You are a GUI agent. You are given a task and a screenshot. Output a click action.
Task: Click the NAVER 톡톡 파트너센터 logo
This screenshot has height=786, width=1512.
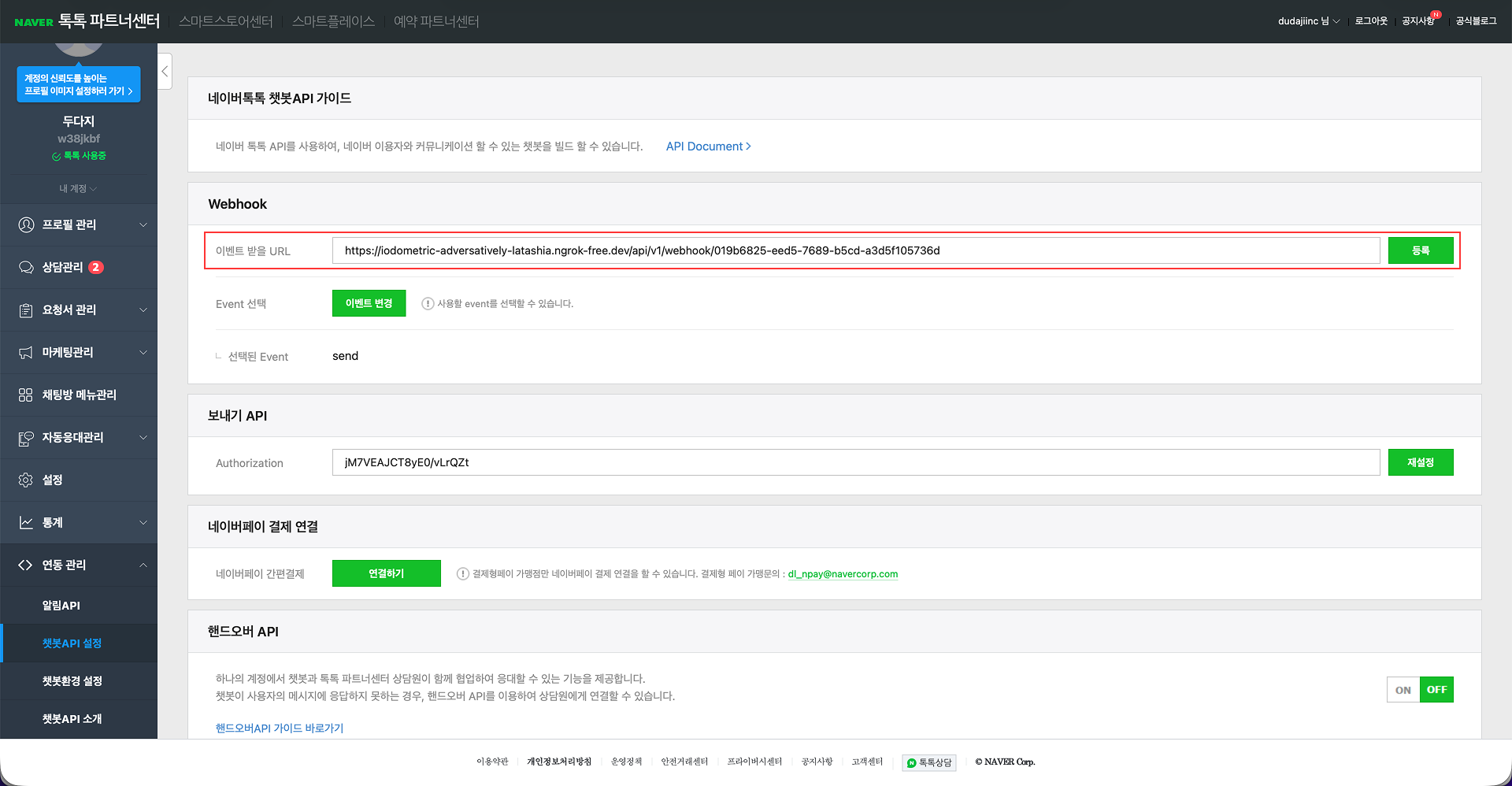(x=89, y=21)
